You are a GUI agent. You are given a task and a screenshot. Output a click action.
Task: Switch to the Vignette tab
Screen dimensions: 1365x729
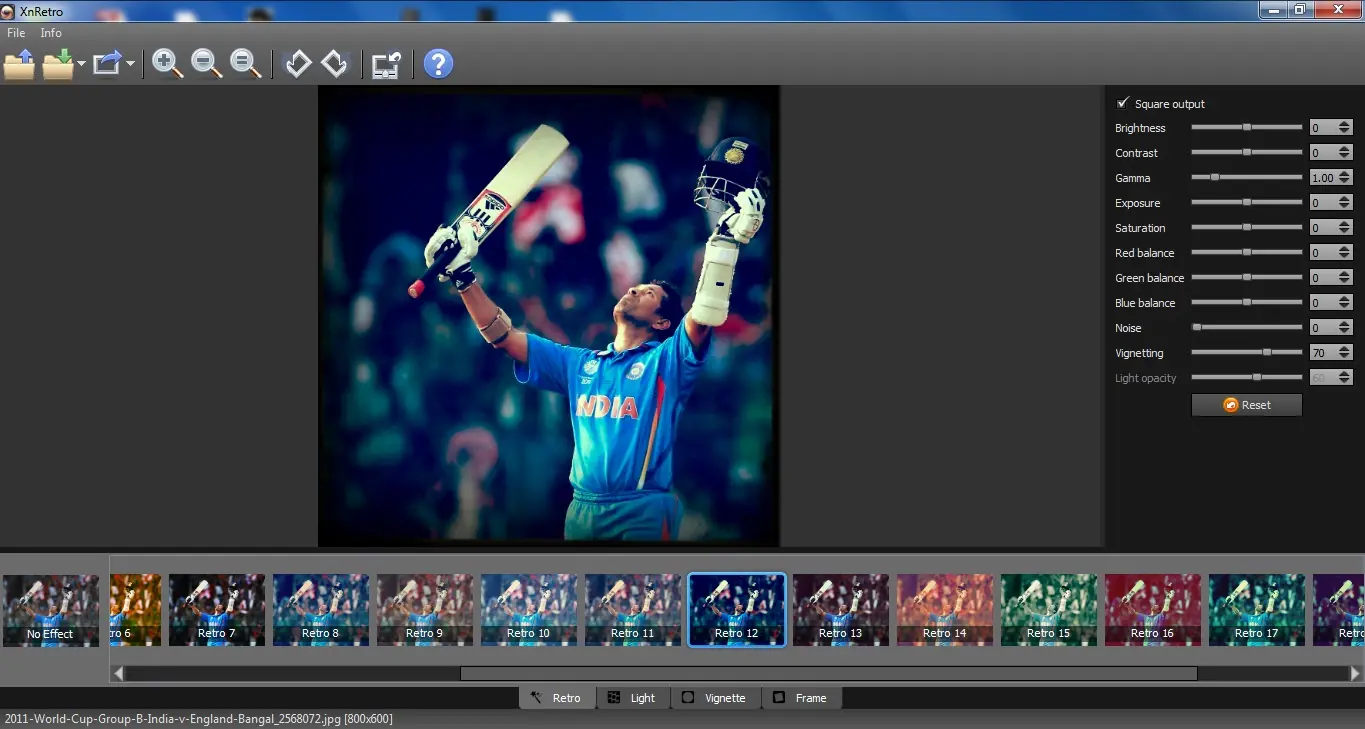[714, 698]
